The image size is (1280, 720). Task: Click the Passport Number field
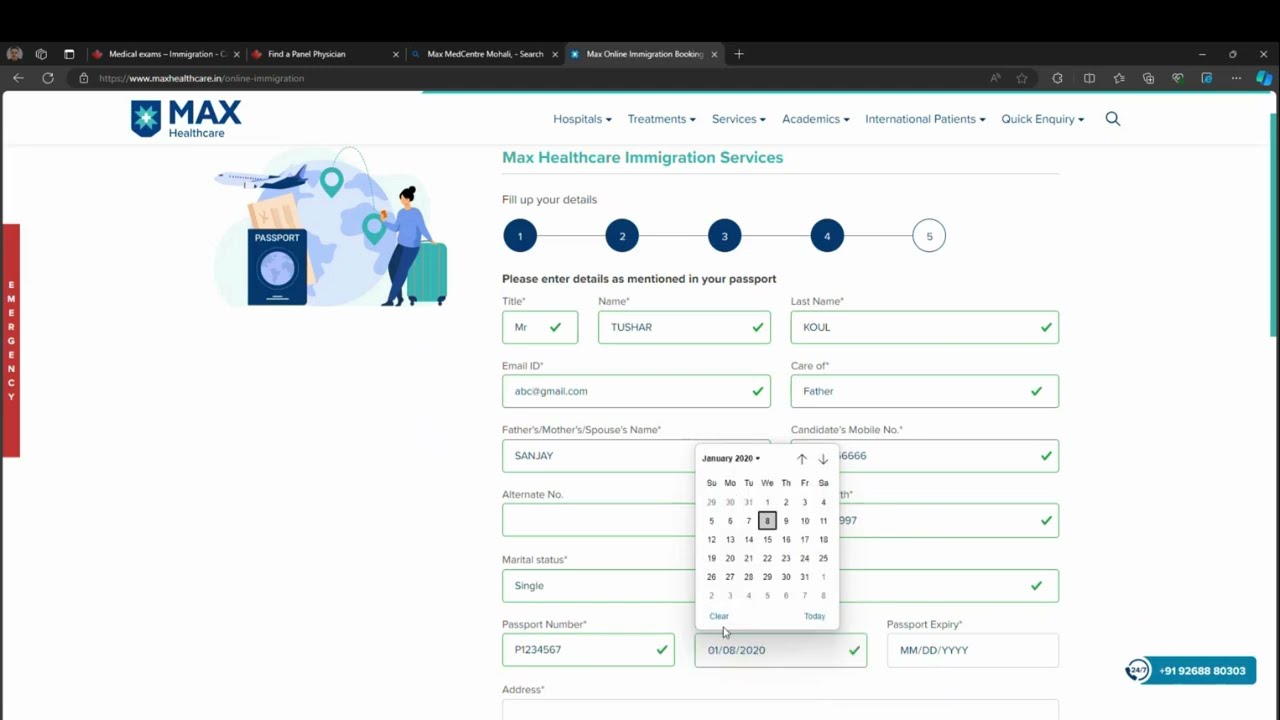click(x=588, y=650)
